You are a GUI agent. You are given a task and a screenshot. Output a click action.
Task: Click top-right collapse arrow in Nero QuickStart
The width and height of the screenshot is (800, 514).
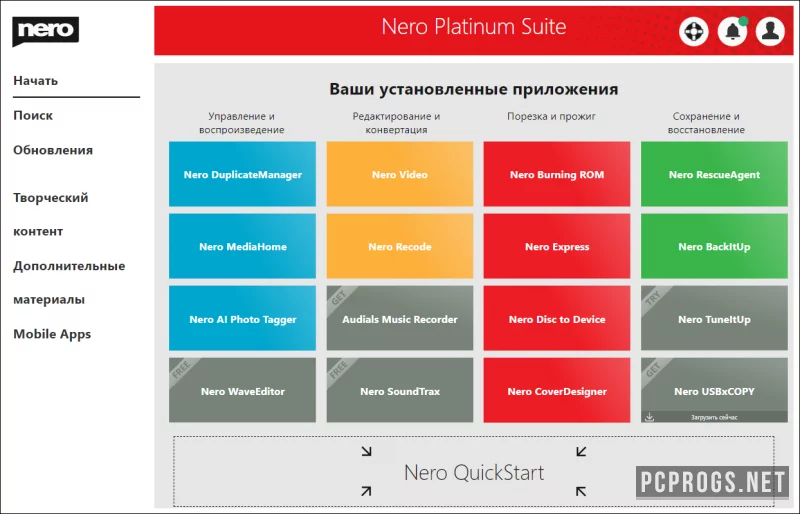581,451
